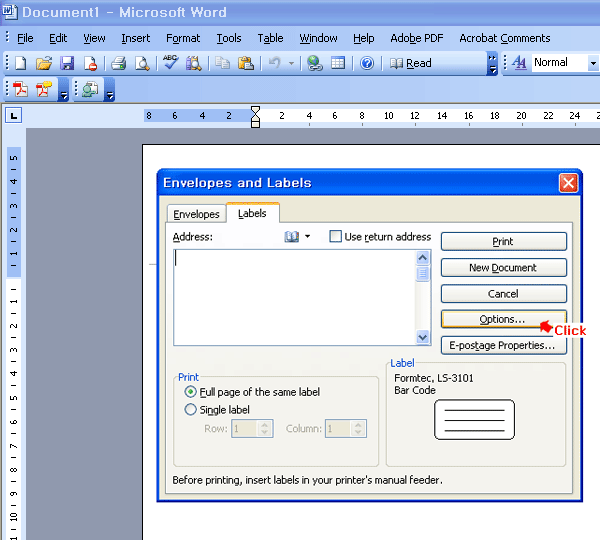Open the File menu
This screenshot has height=540, width=600.
click(25, 38)
